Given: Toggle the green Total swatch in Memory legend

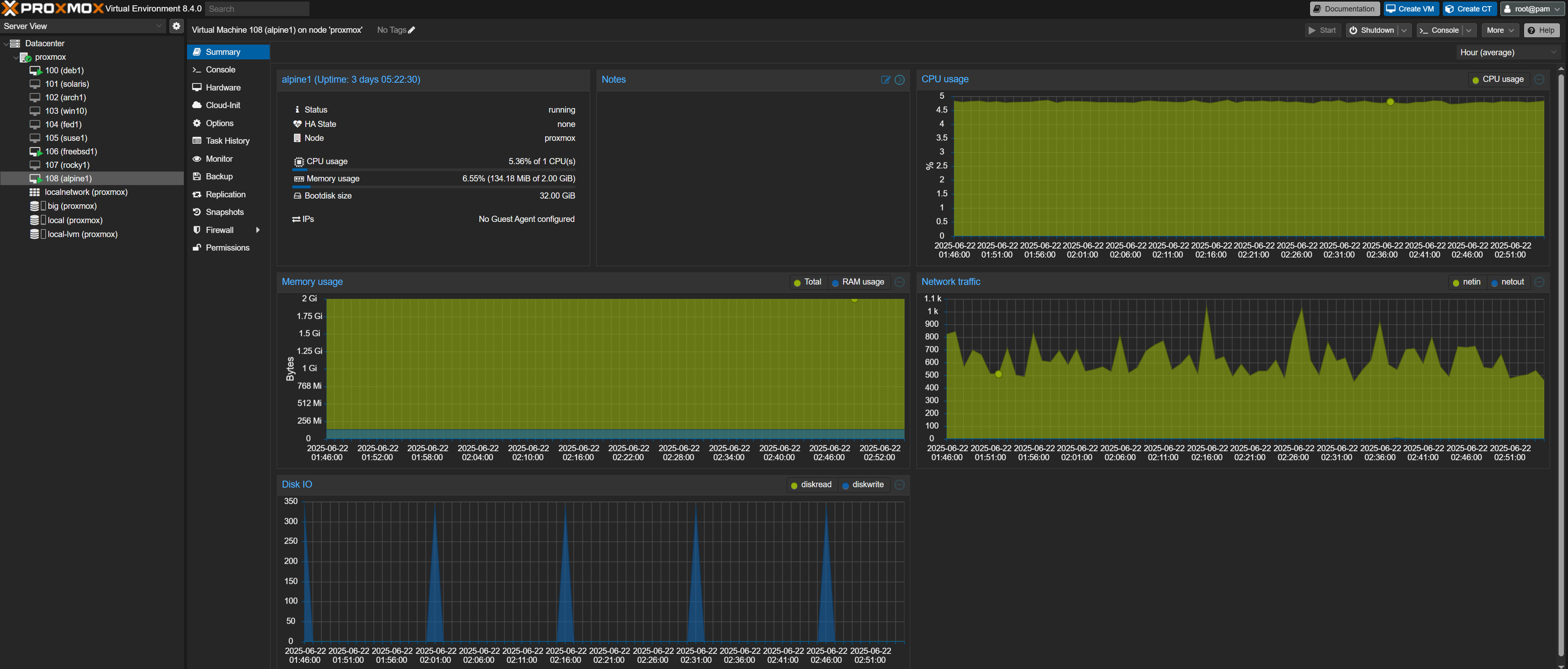Looking at the screenshot, I should 797,283.
